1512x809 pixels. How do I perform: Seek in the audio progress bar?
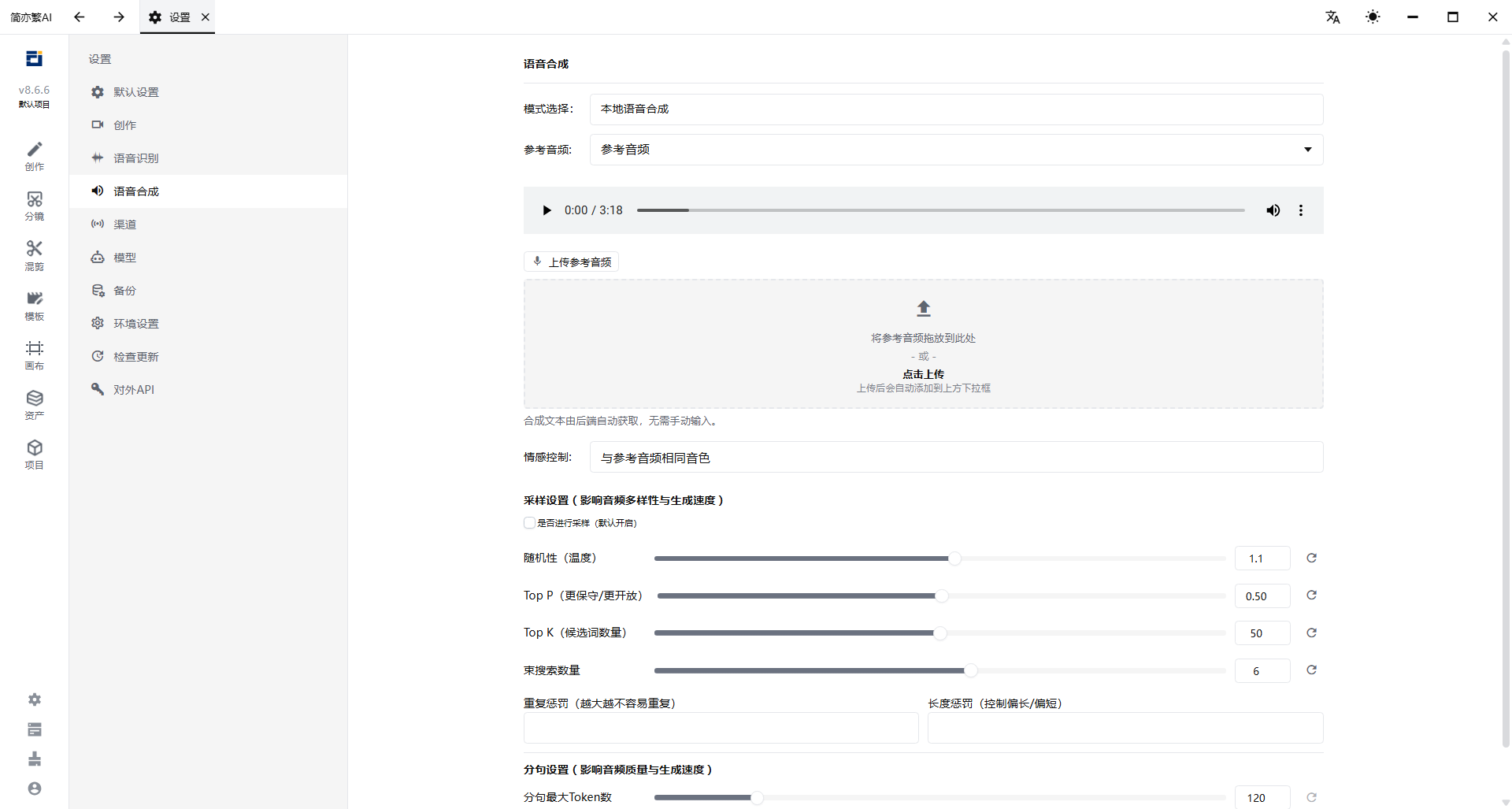click(x=940, y=210)
